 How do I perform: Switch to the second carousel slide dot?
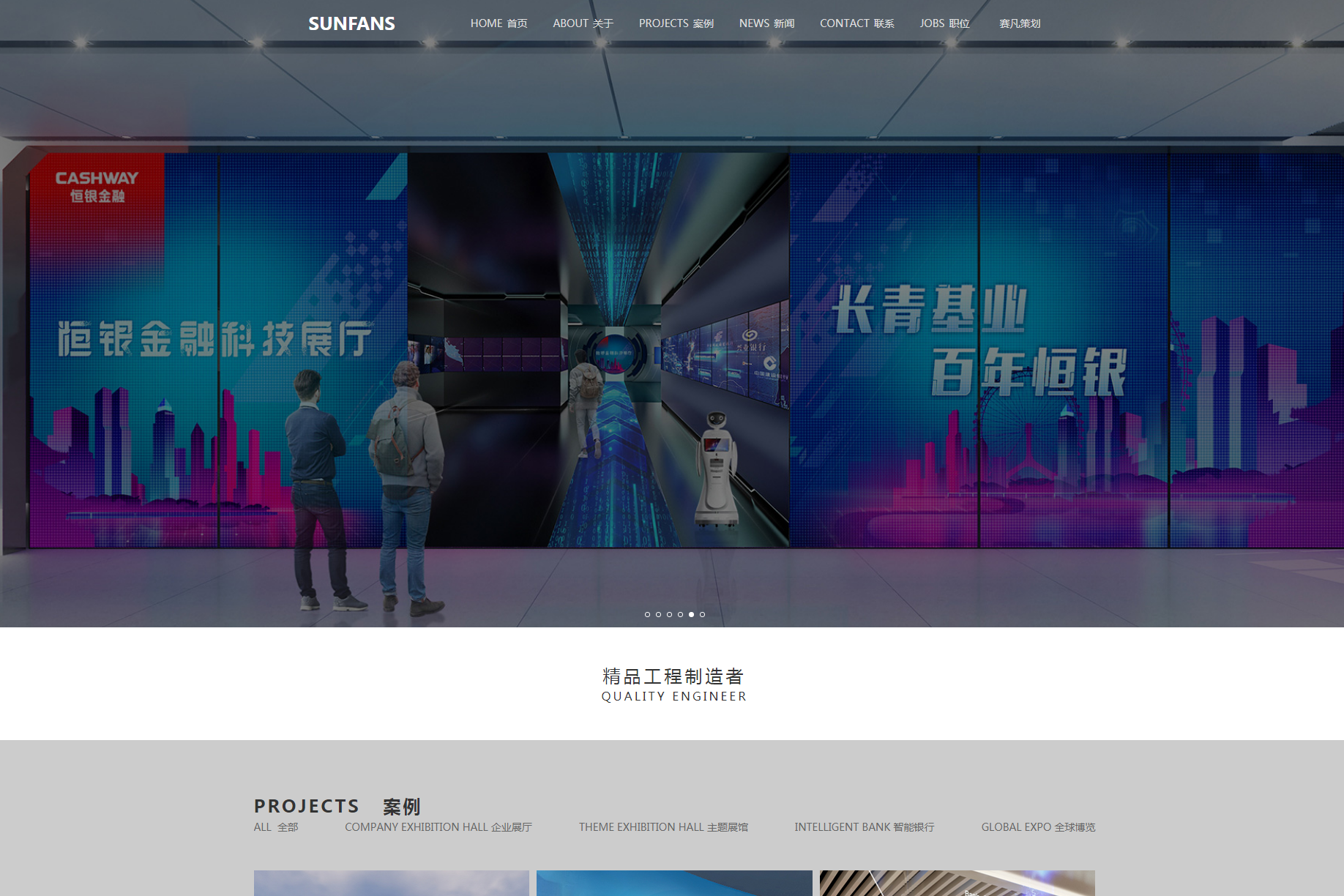click(658, 614)
